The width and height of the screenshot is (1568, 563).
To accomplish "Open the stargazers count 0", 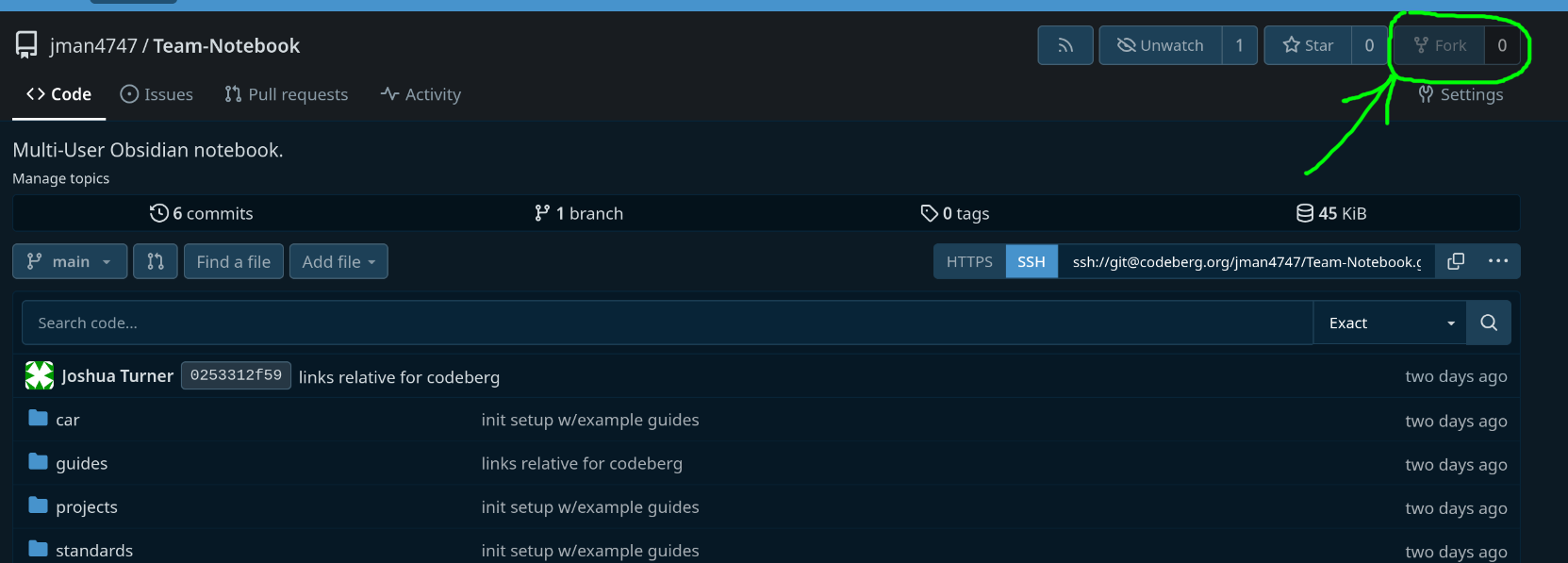I will point(1369,45).
